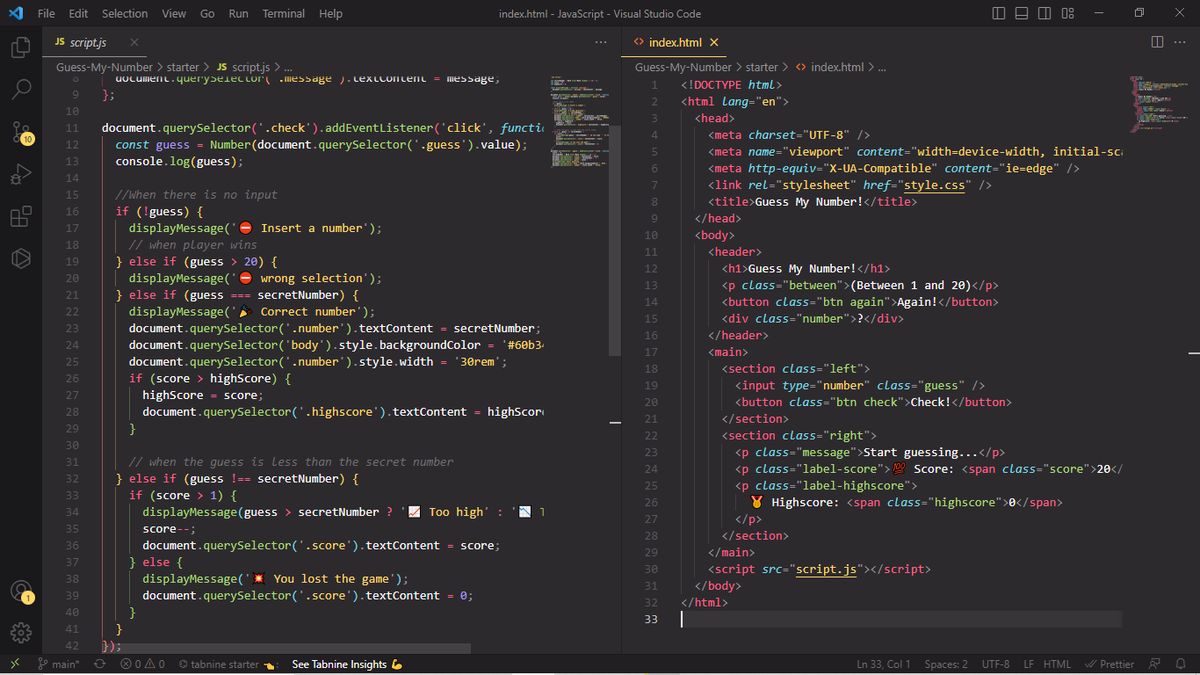Open More Actions for script.js editor group
The image size is (1200, 675).
[600, 42]
